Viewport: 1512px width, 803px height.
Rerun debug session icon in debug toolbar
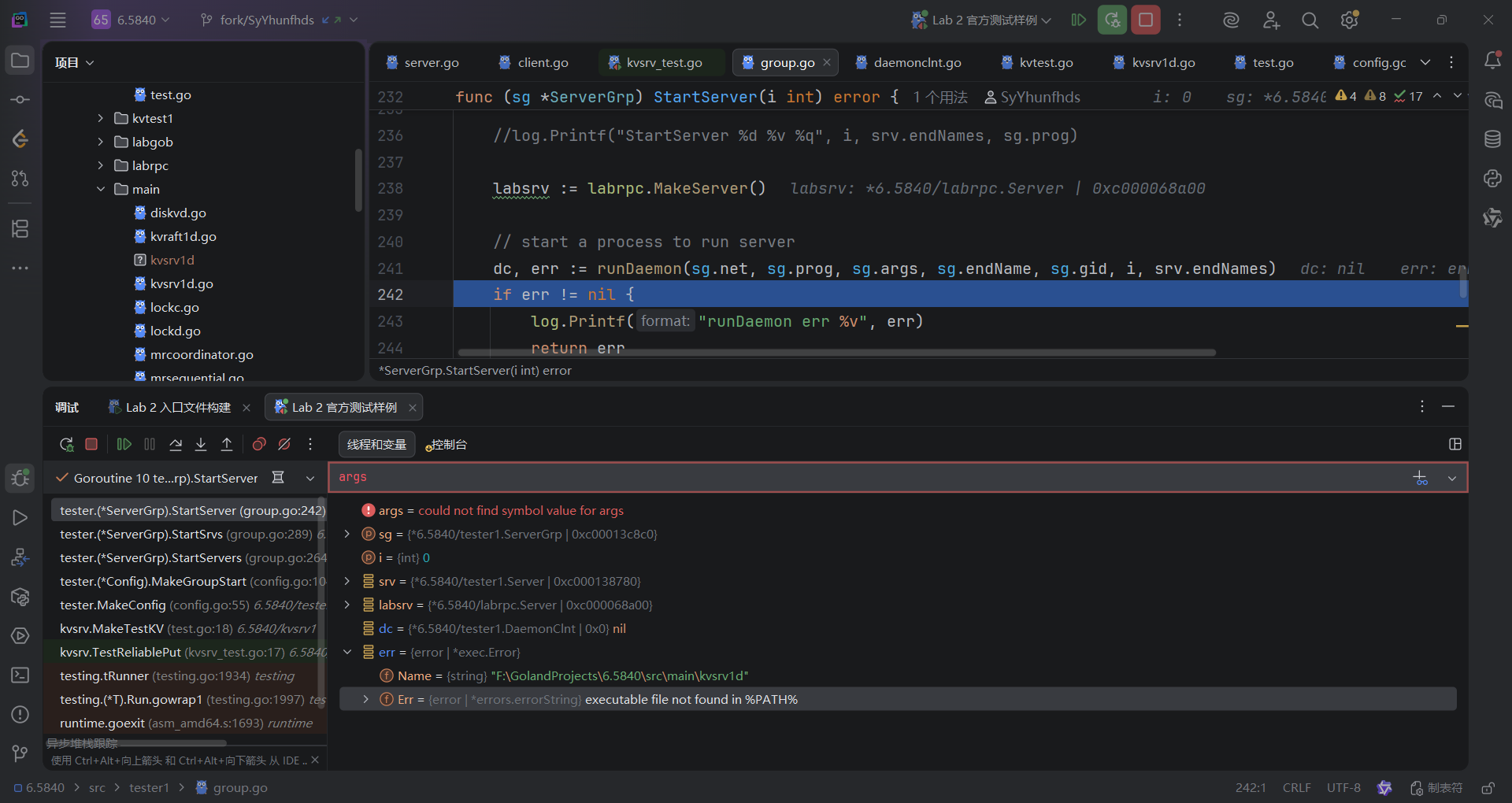66,445
